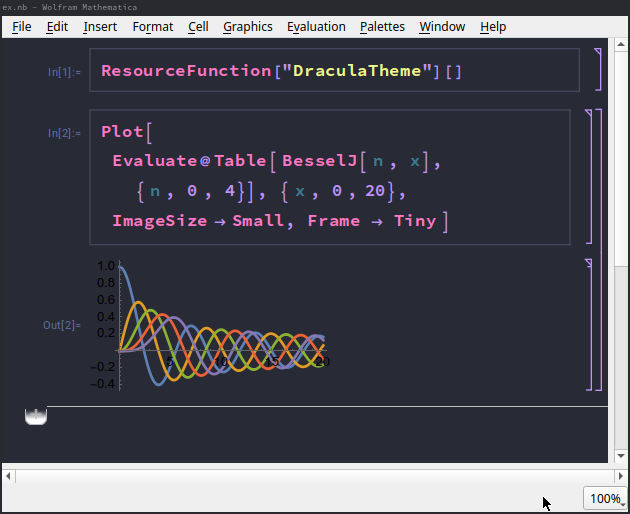Click the Plot keyword in In[2]
630x514 pixels.
tap(122, 132)
